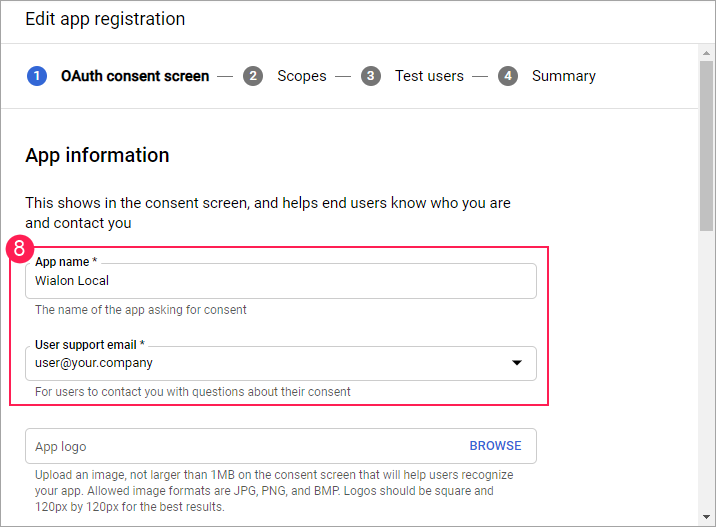
Task: Click the step 3 number circle icon
Action: pyautogui.click(x=371, y=76)
